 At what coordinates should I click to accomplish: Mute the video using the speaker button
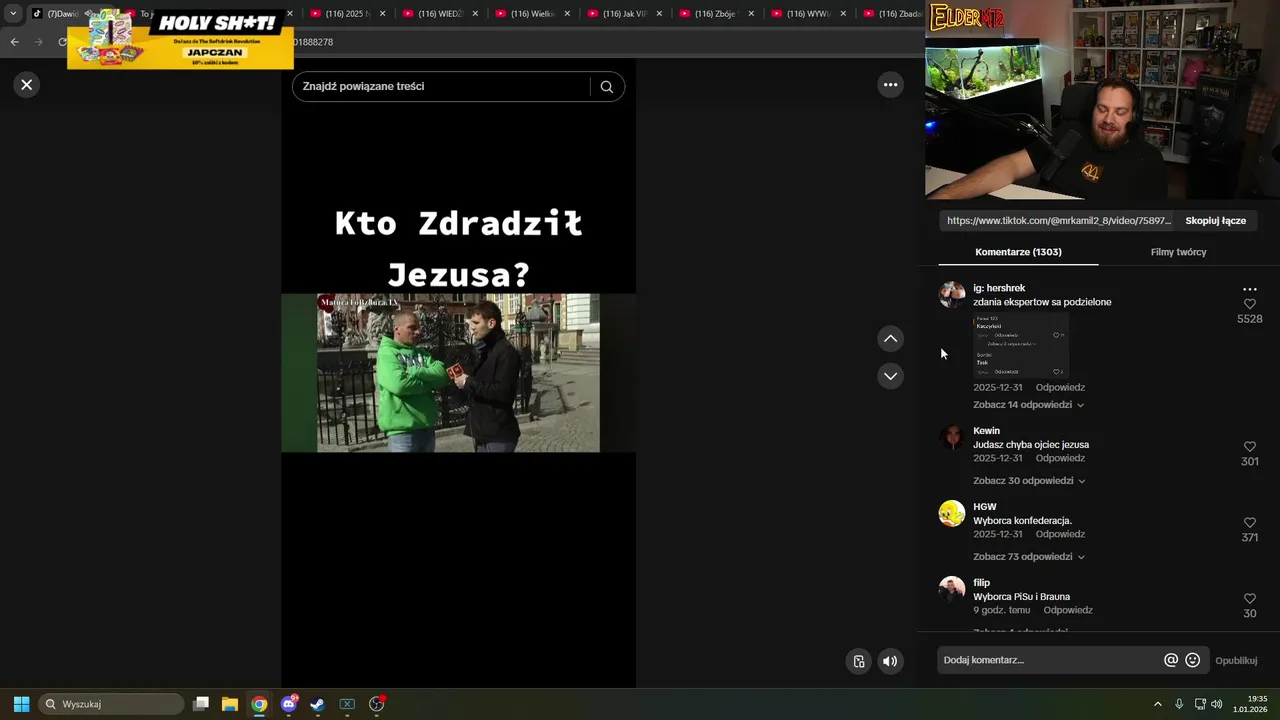(890, 661)
